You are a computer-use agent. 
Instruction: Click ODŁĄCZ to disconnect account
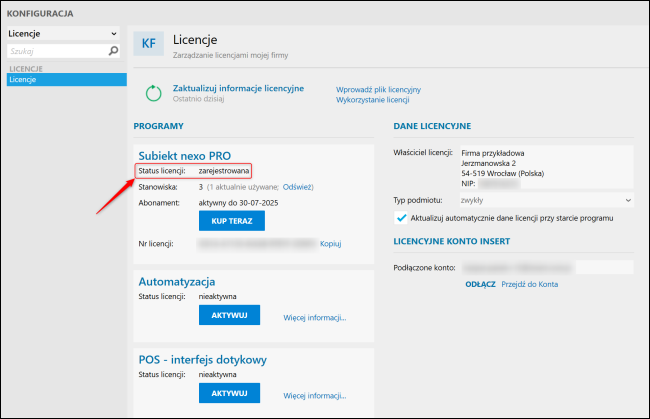coord(480,284)
